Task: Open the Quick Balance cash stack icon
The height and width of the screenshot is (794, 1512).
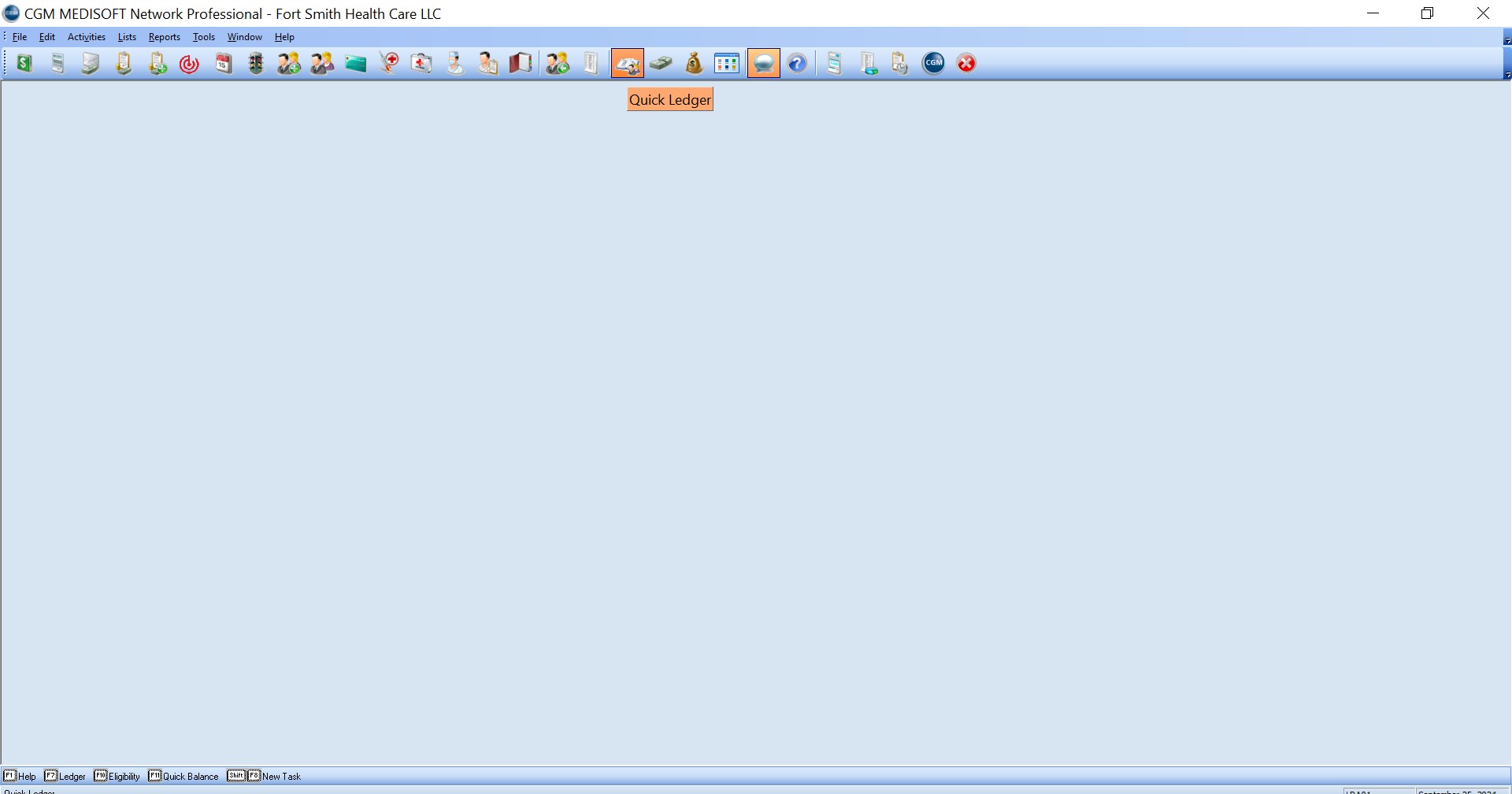Action: 661,63
